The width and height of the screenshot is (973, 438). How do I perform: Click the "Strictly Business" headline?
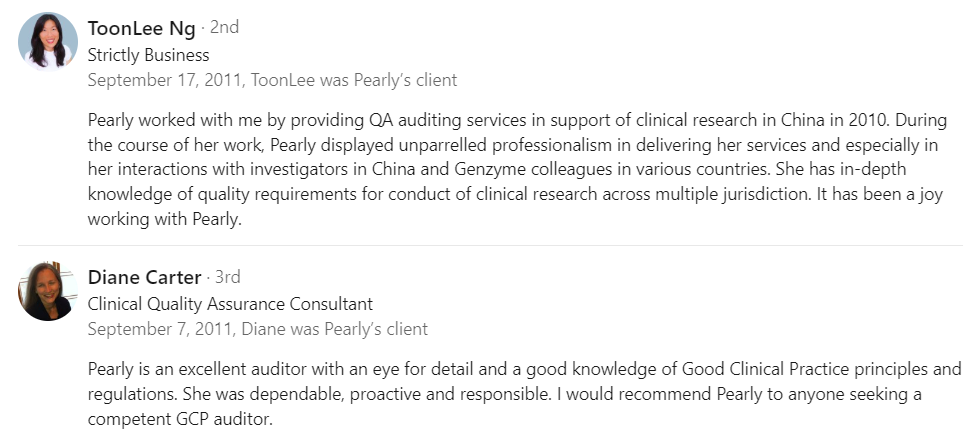(x=149, y=55)
